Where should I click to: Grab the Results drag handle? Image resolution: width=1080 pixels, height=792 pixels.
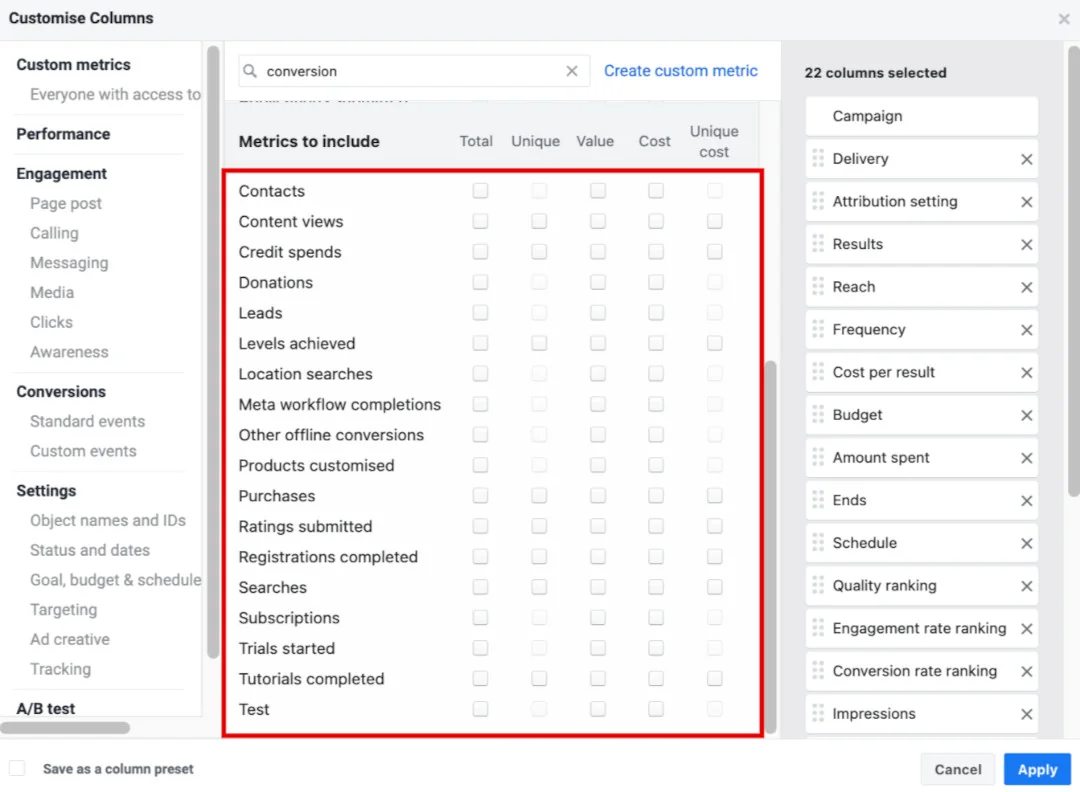tap(818, 244)
